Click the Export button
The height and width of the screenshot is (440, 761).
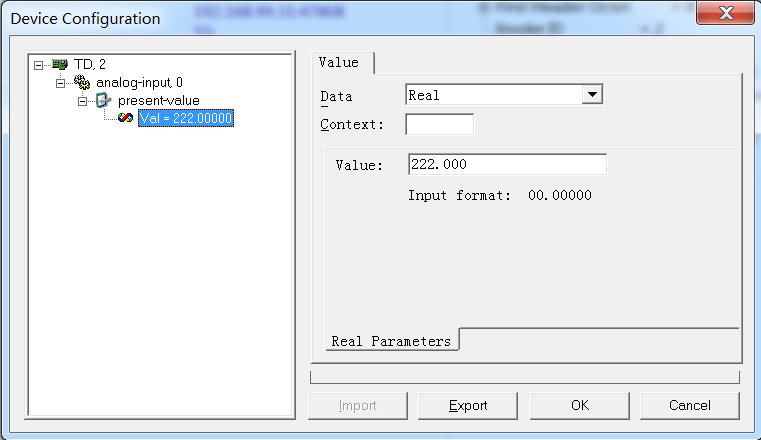tap(468, 406)
